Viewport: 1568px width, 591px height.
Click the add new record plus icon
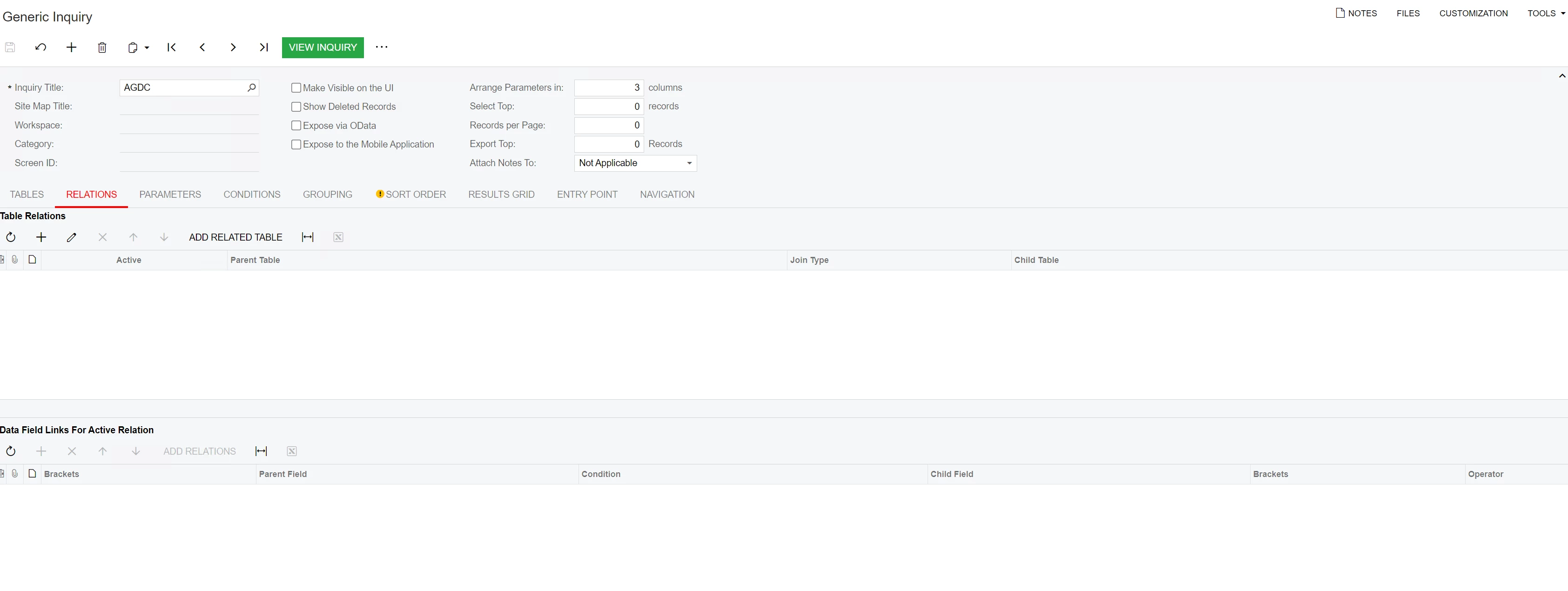click(x=71, y=47)
